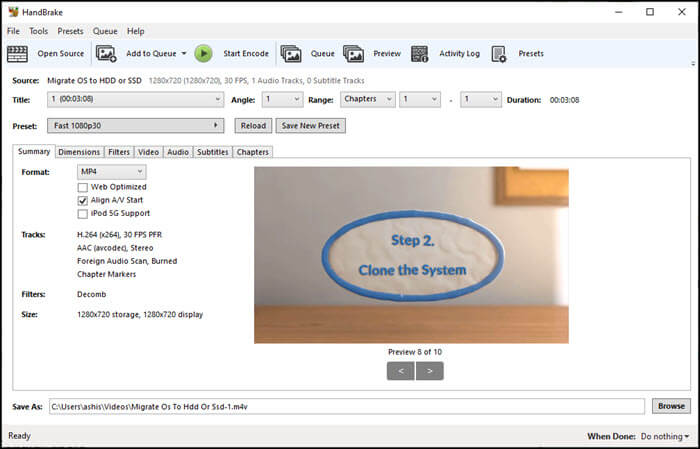Image resolution: width=700 pixels, height=449 pixels.
Task: Click the Browse button
Action: pos(671,406)
